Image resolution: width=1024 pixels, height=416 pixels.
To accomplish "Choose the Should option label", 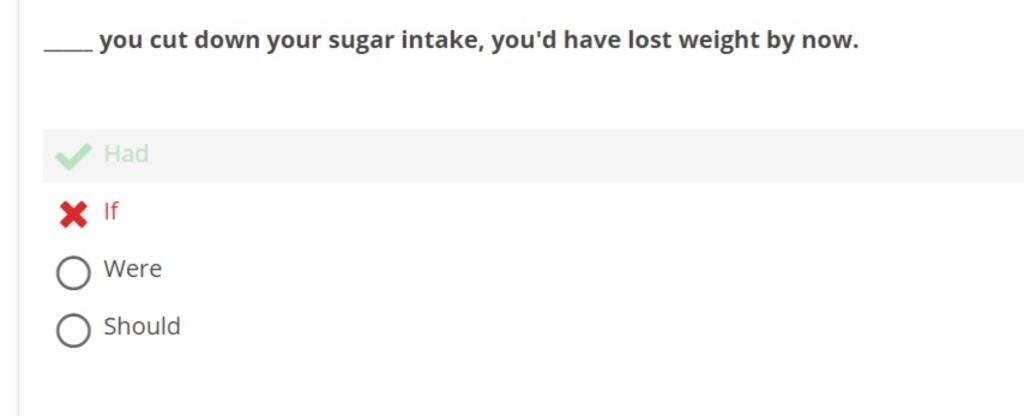I will [142, 326].
